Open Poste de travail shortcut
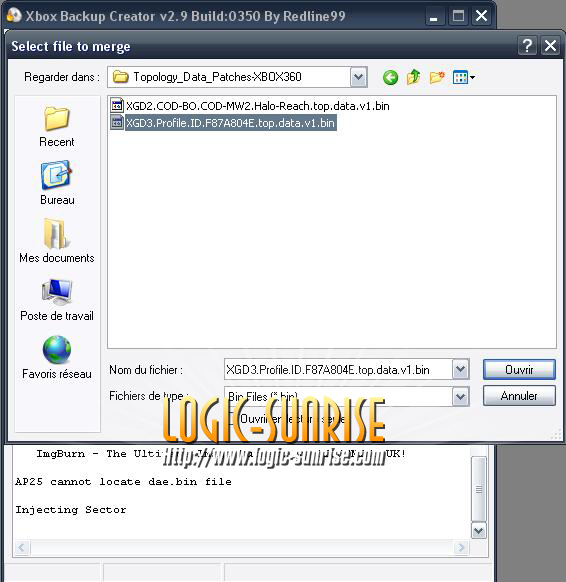Viewport: 566px width, 582px height. coord(57,300)
